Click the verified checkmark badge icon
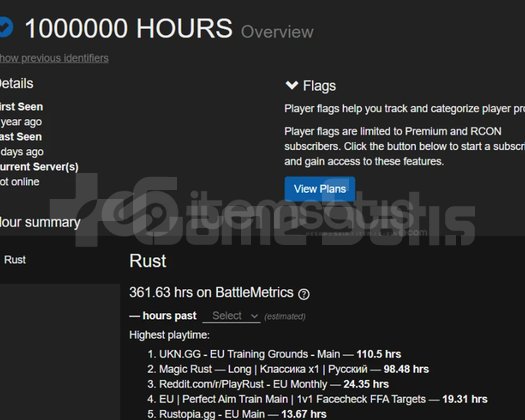525x420 pixels. pos(6,27)
